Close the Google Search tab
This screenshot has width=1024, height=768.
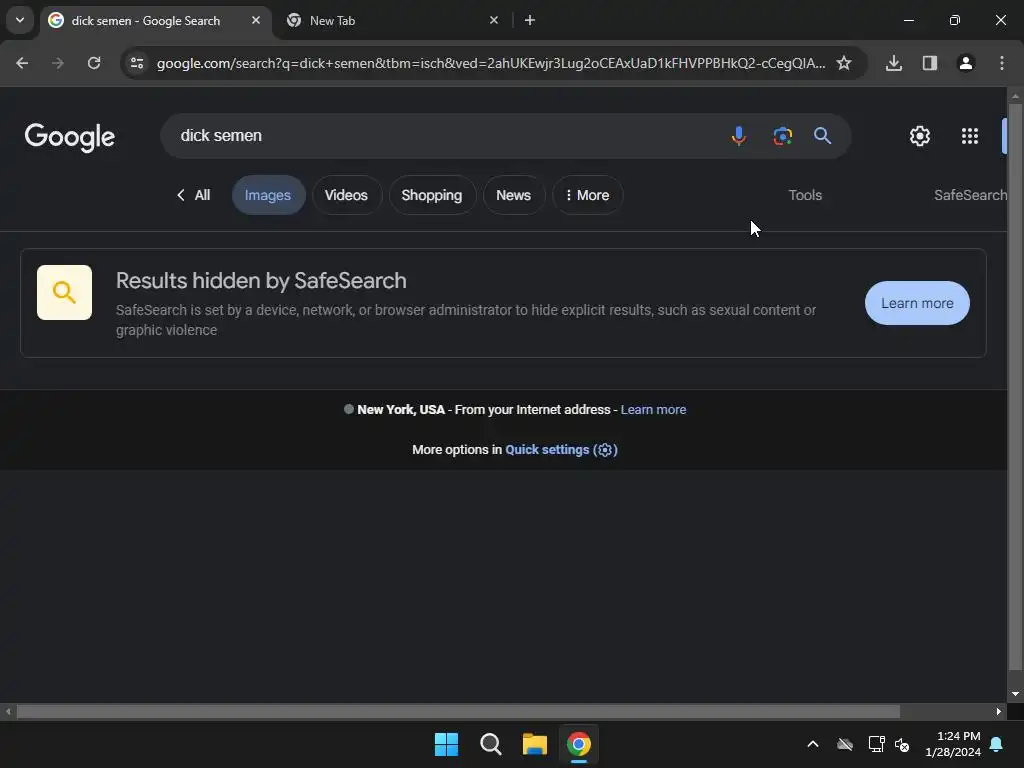click(256, 20)
